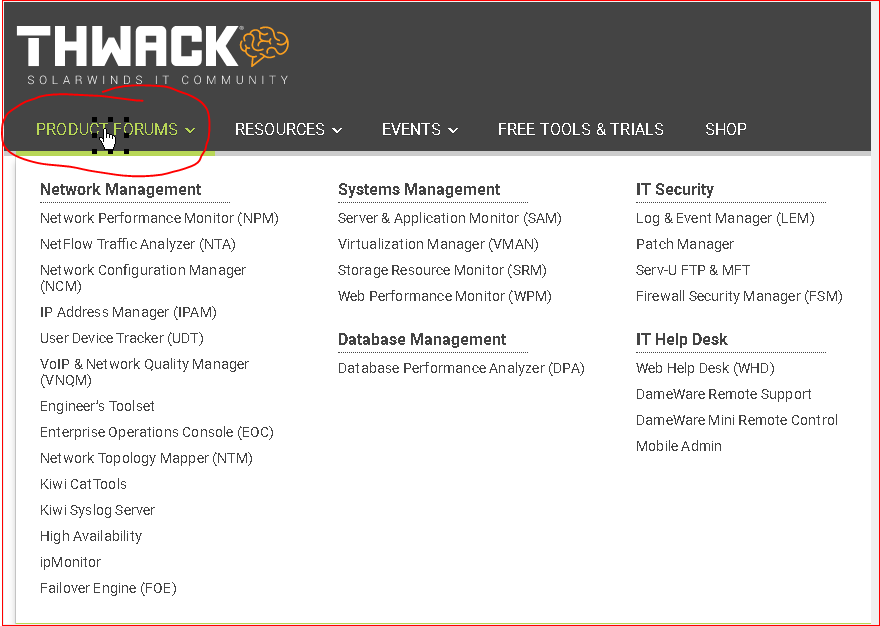The width and height of the screenshot is (880, 626).
Task: Open High Availability forum
Action: pyautogui.click(x=91, y=536)
